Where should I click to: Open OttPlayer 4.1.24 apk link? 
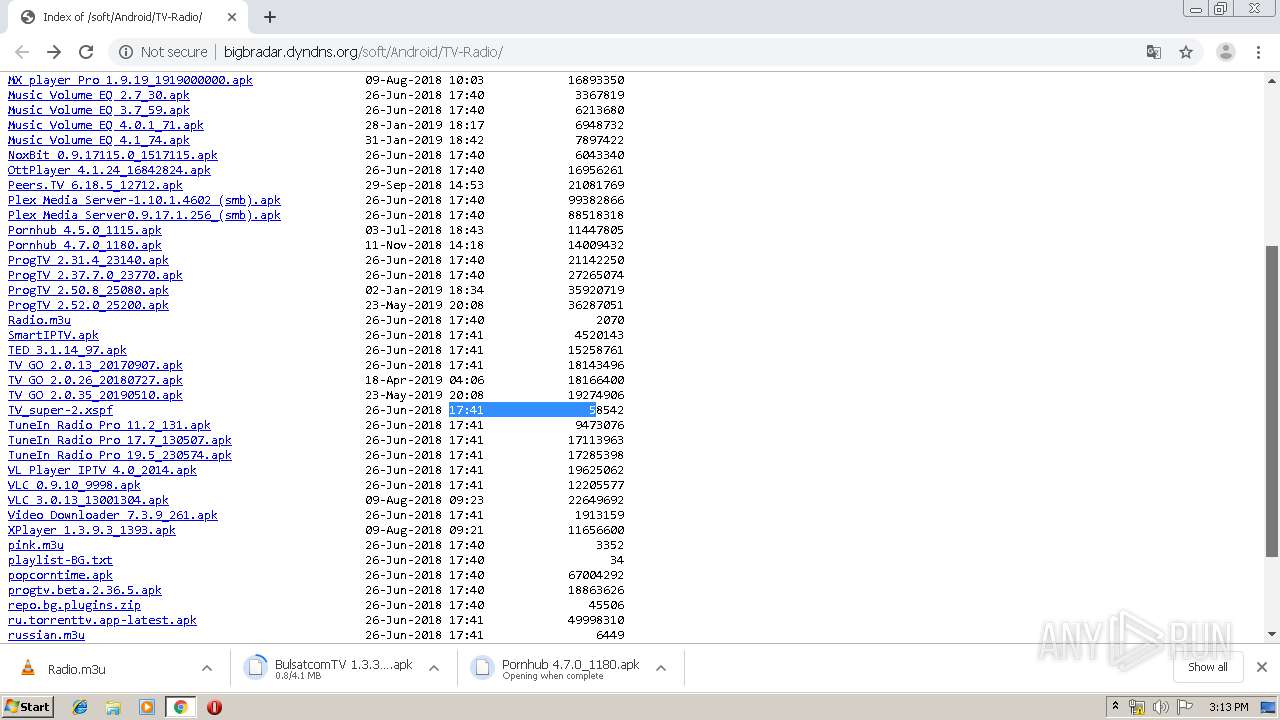tap(109, 170)
